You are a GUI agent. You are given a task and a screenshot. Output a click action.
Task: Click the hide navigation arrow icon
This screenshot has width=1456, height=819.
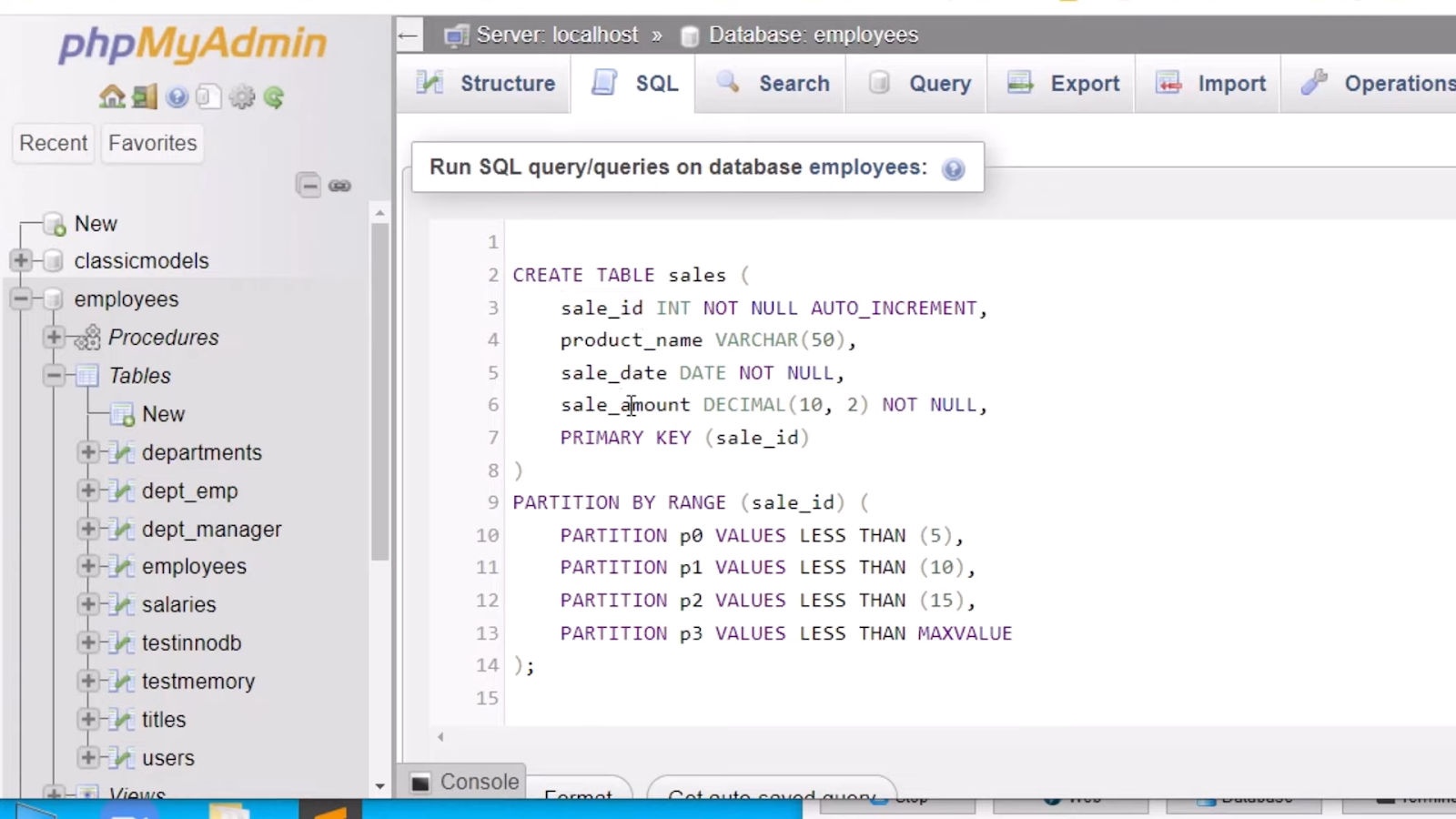tap(408, 36)
